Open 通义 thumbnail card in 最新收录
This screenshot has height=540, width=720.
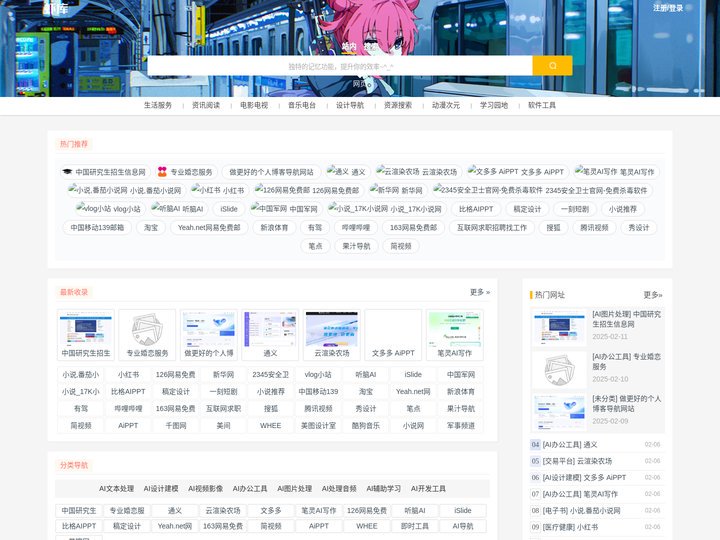coord(270,335)
